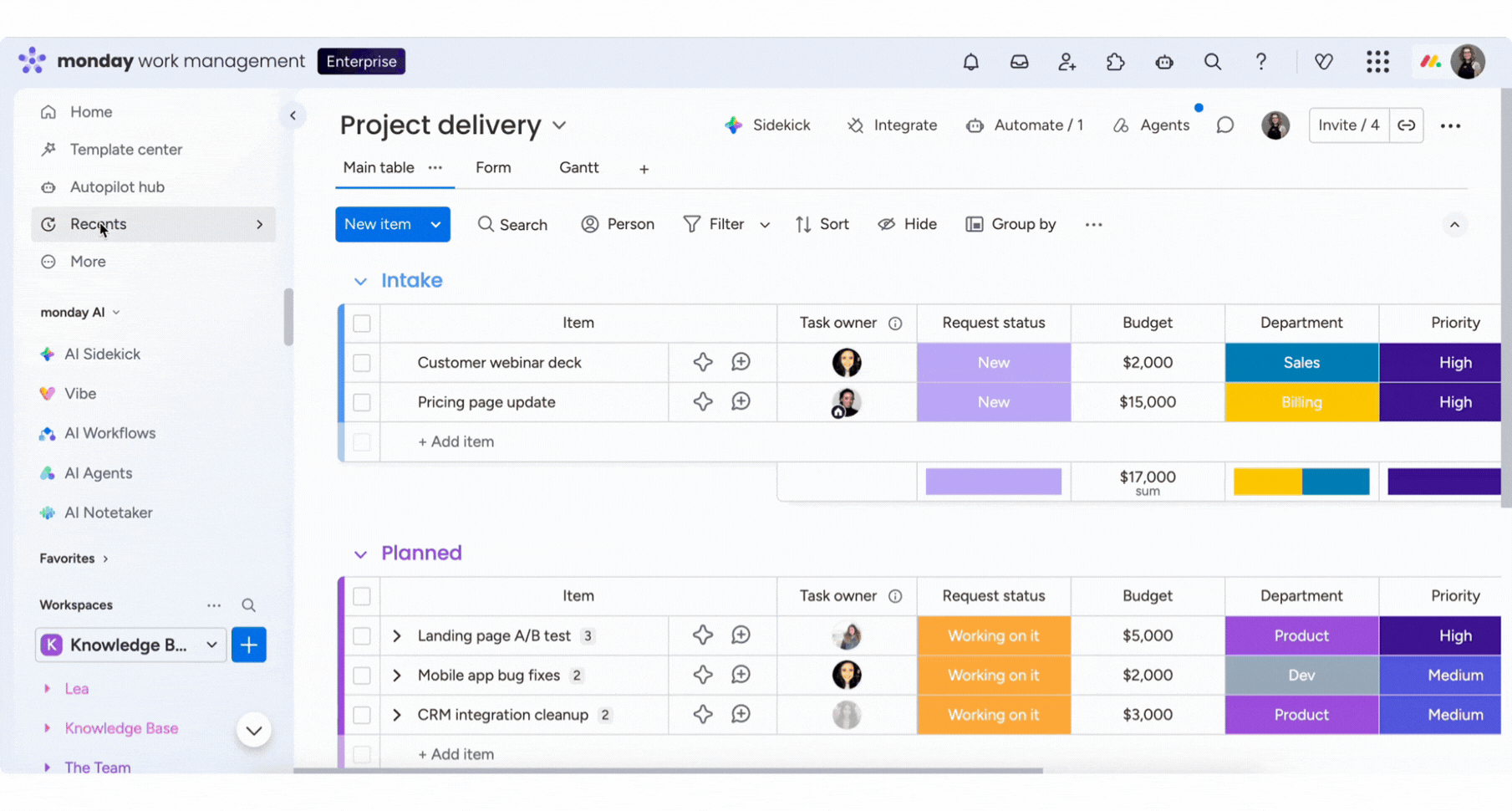Add update to Landing page A/B test

(x=741, y=635)
